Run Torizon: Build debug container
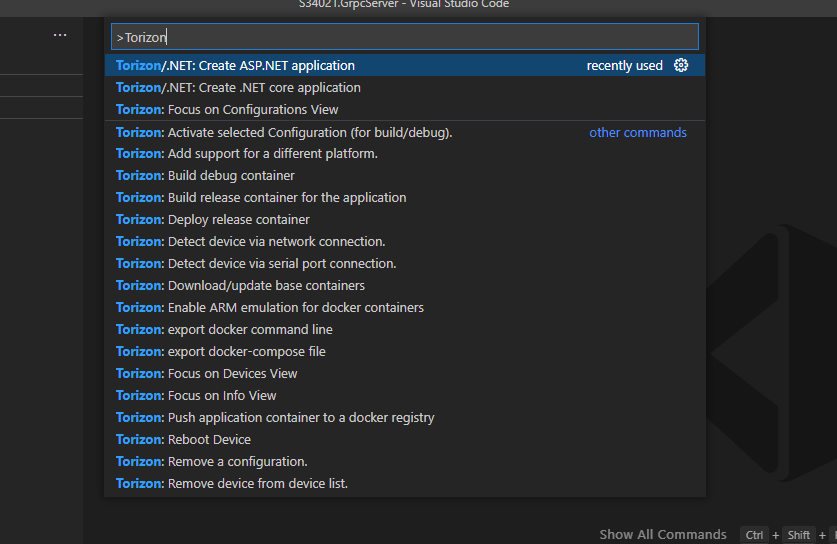Screen dimensions: 837x544 click(405, 176)
